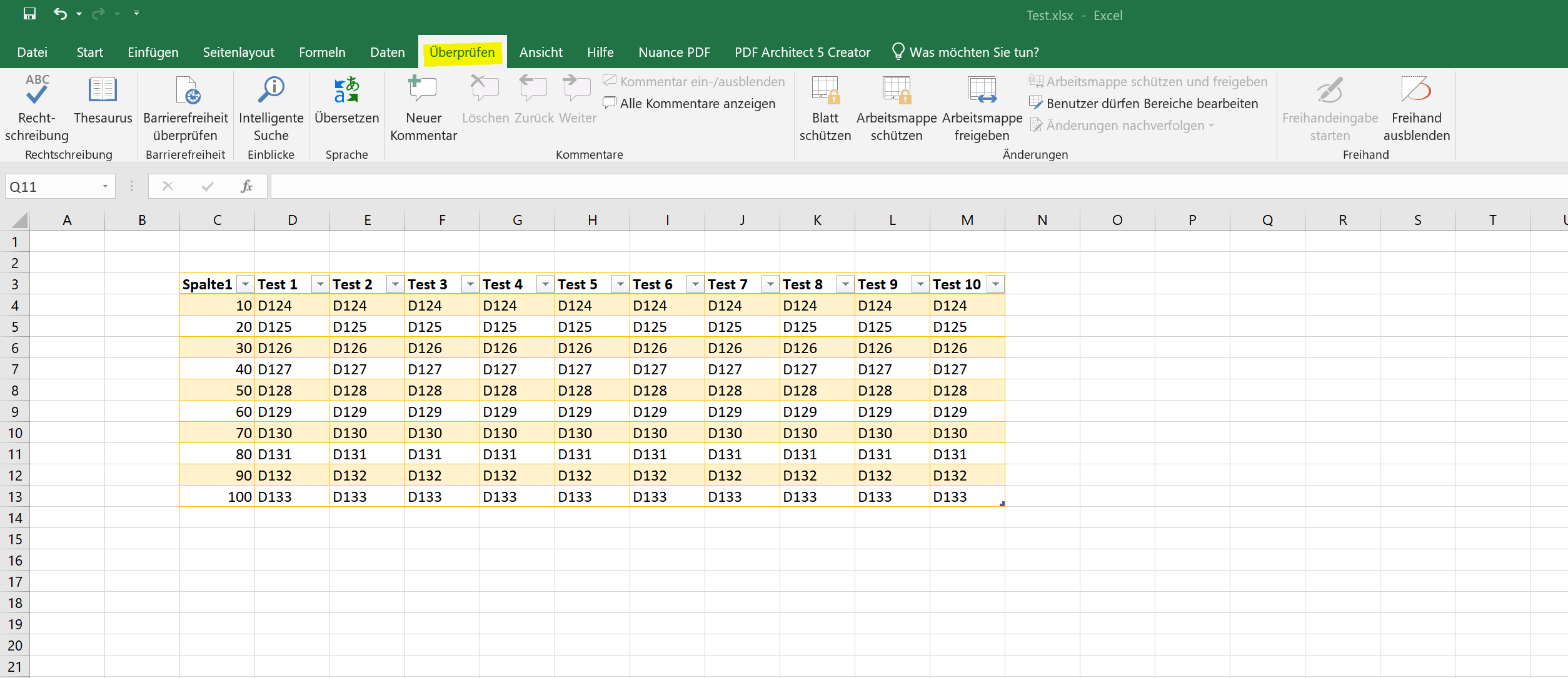The image size is (1568, 678).
Task: Launch Intelligente Suche
Action: pos(271,109)
